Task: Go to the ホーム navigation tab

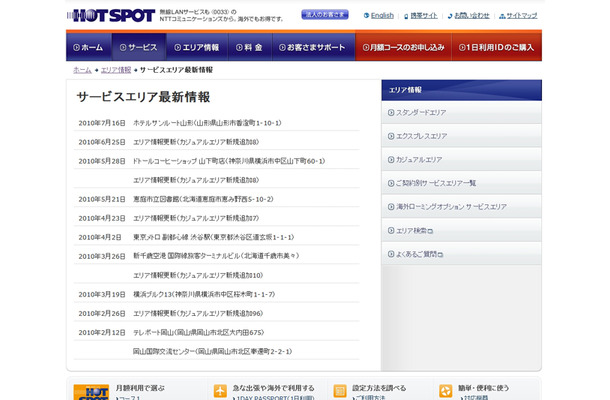Action: pos(89,47)
